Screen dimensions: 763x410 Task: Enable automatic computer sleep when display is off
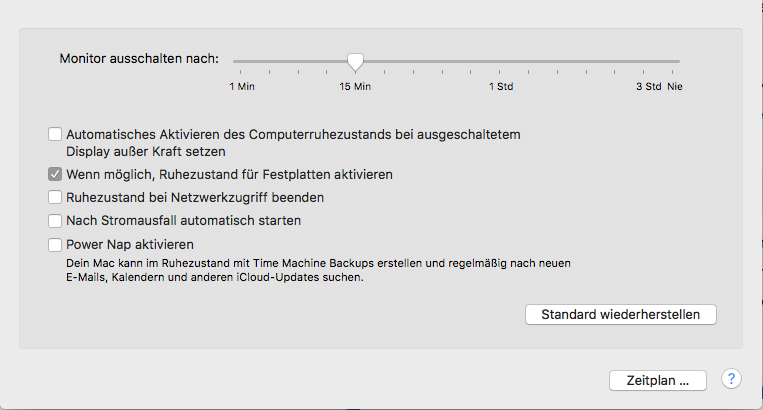click(x=55, y=133)
